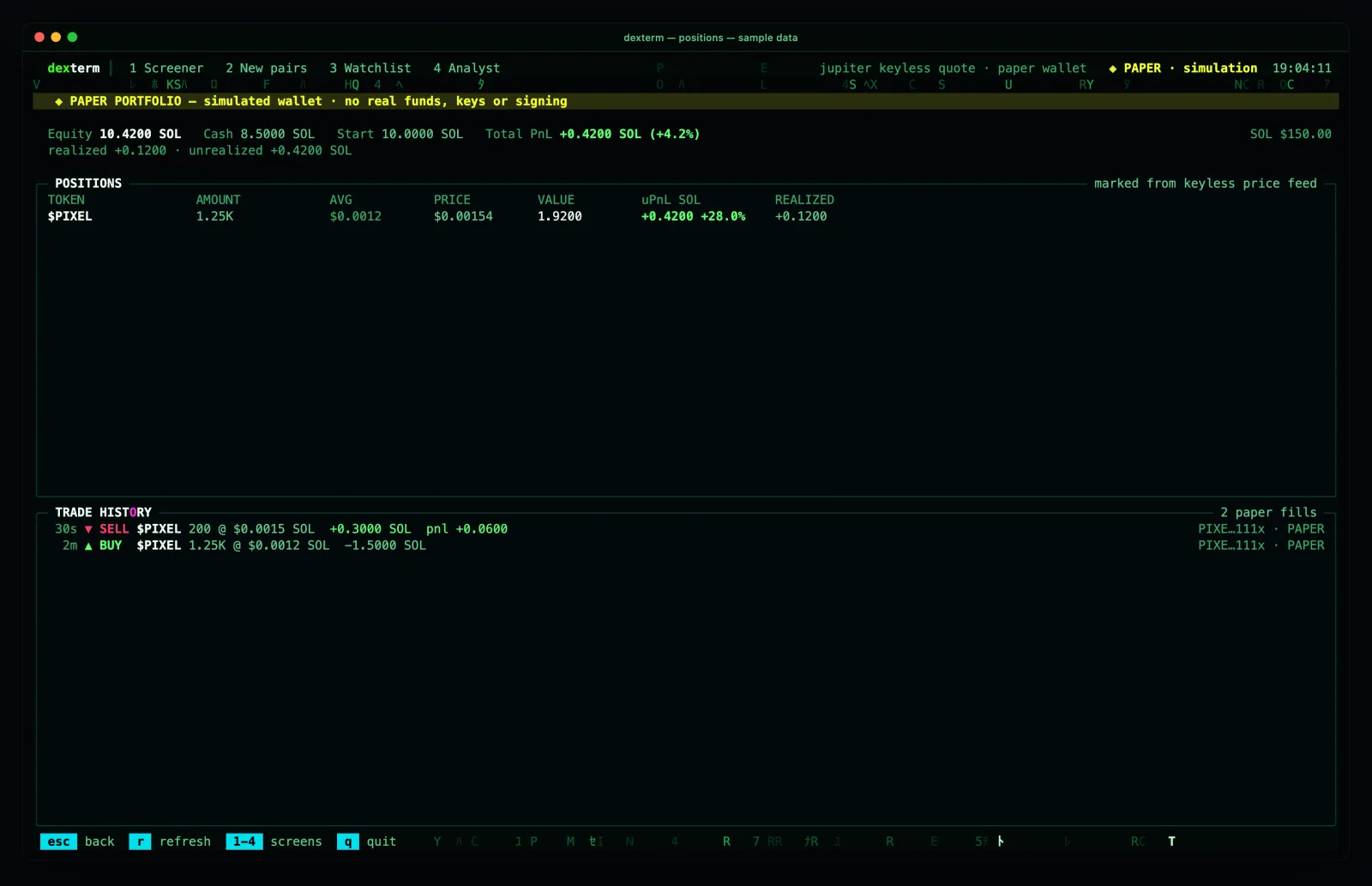Click the dexterm logo label
Viewport: 1372px width, 886px height.
74,68
